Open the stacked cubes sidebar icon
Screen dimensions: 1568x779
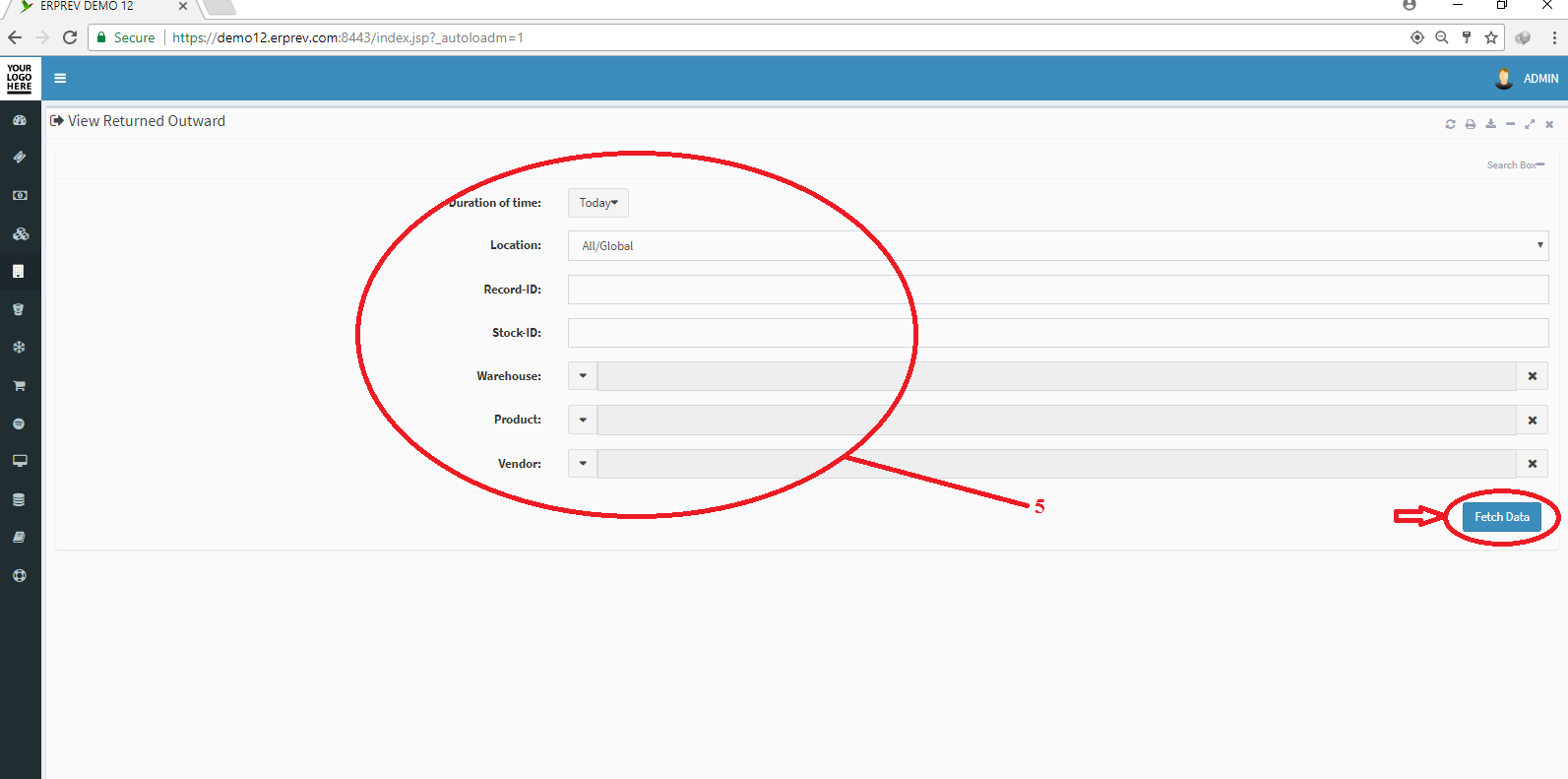20,234
